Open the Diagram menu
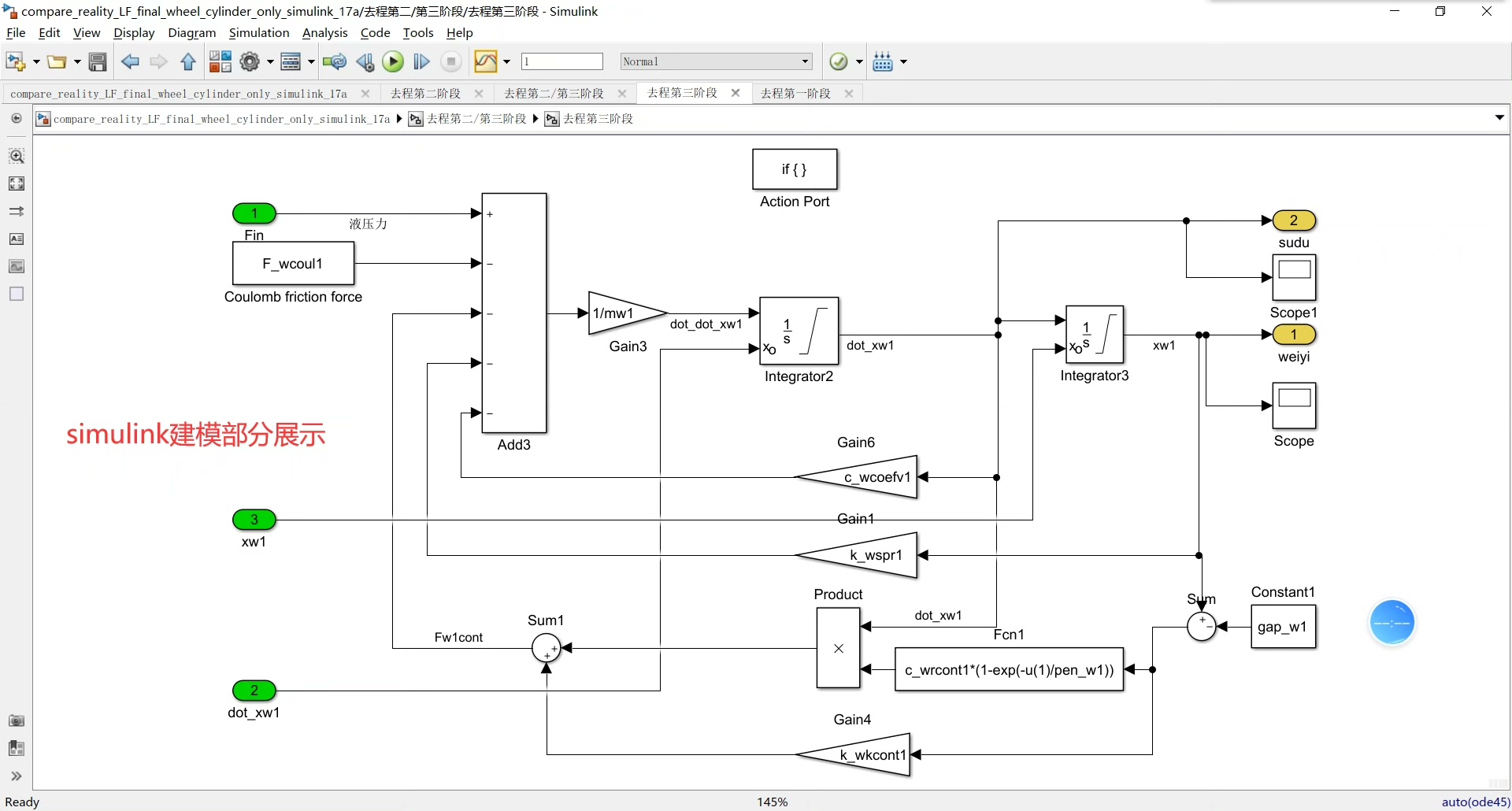The image size is (1512, 811). [x=191, y=32]
